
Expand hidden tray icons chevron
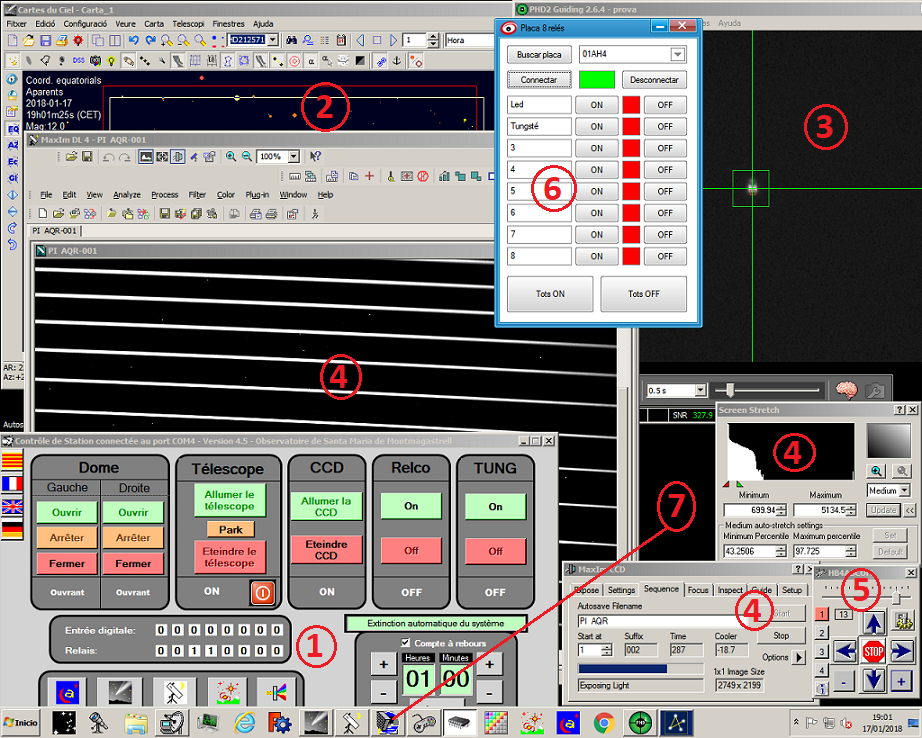pos(796,722)
